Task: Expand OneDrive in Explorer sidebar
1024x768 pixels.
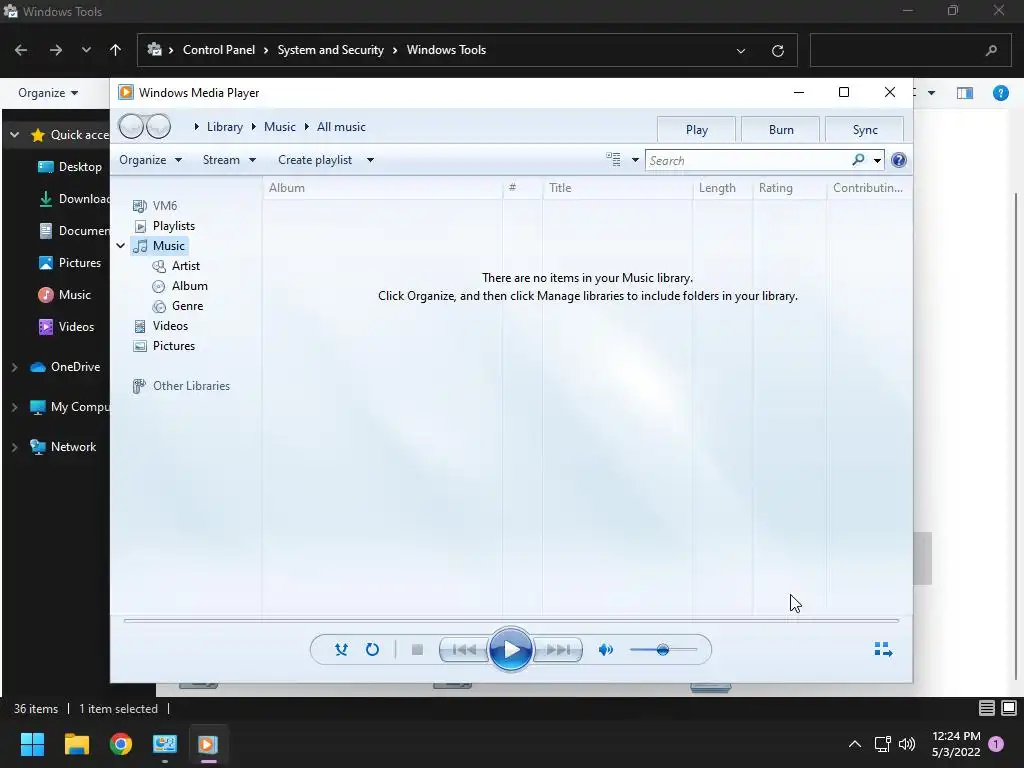Action: 14,367
